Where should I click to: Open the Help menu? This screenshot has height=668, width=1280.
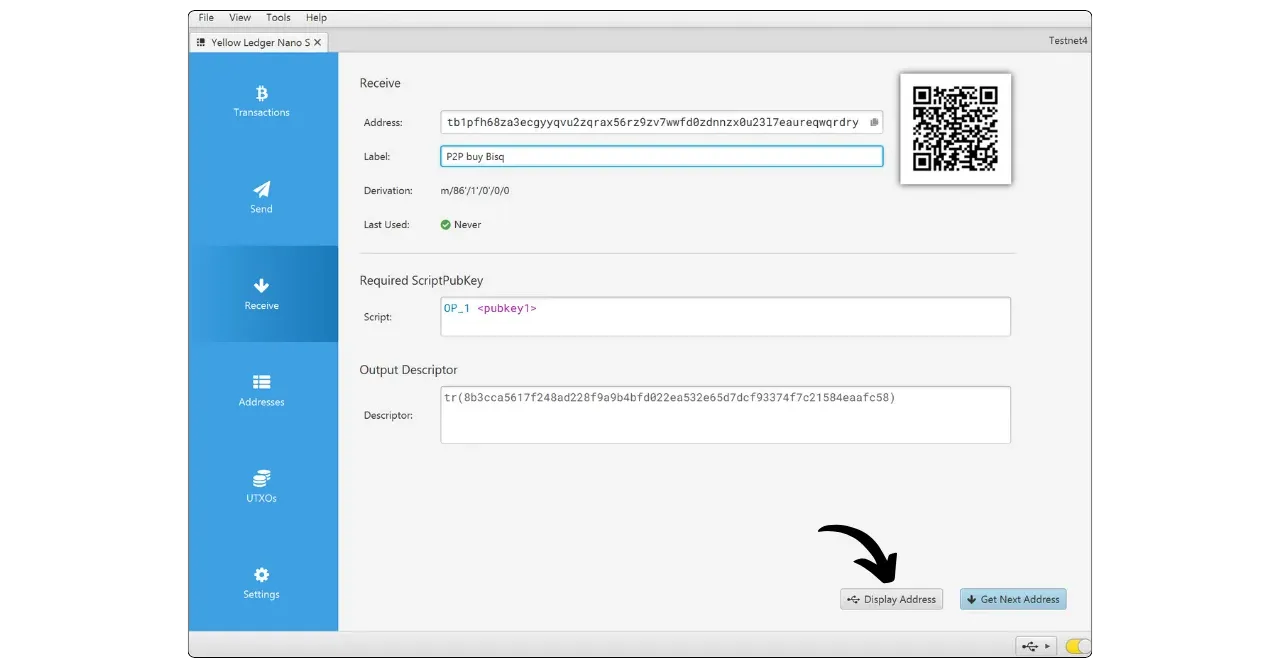[x=316, y=18]
